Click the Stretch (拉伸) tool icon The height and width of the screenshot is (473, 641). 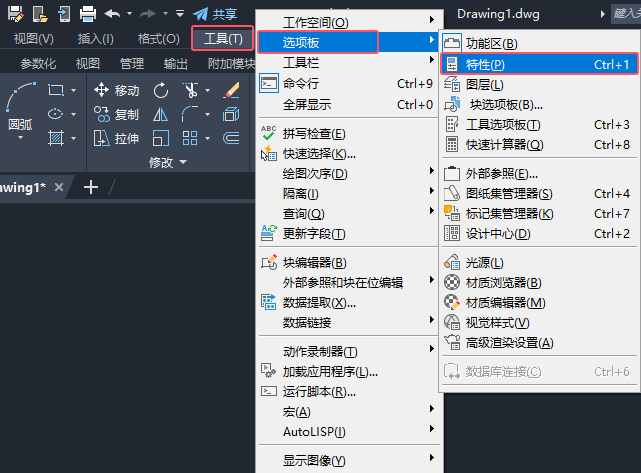coord(101,139)
